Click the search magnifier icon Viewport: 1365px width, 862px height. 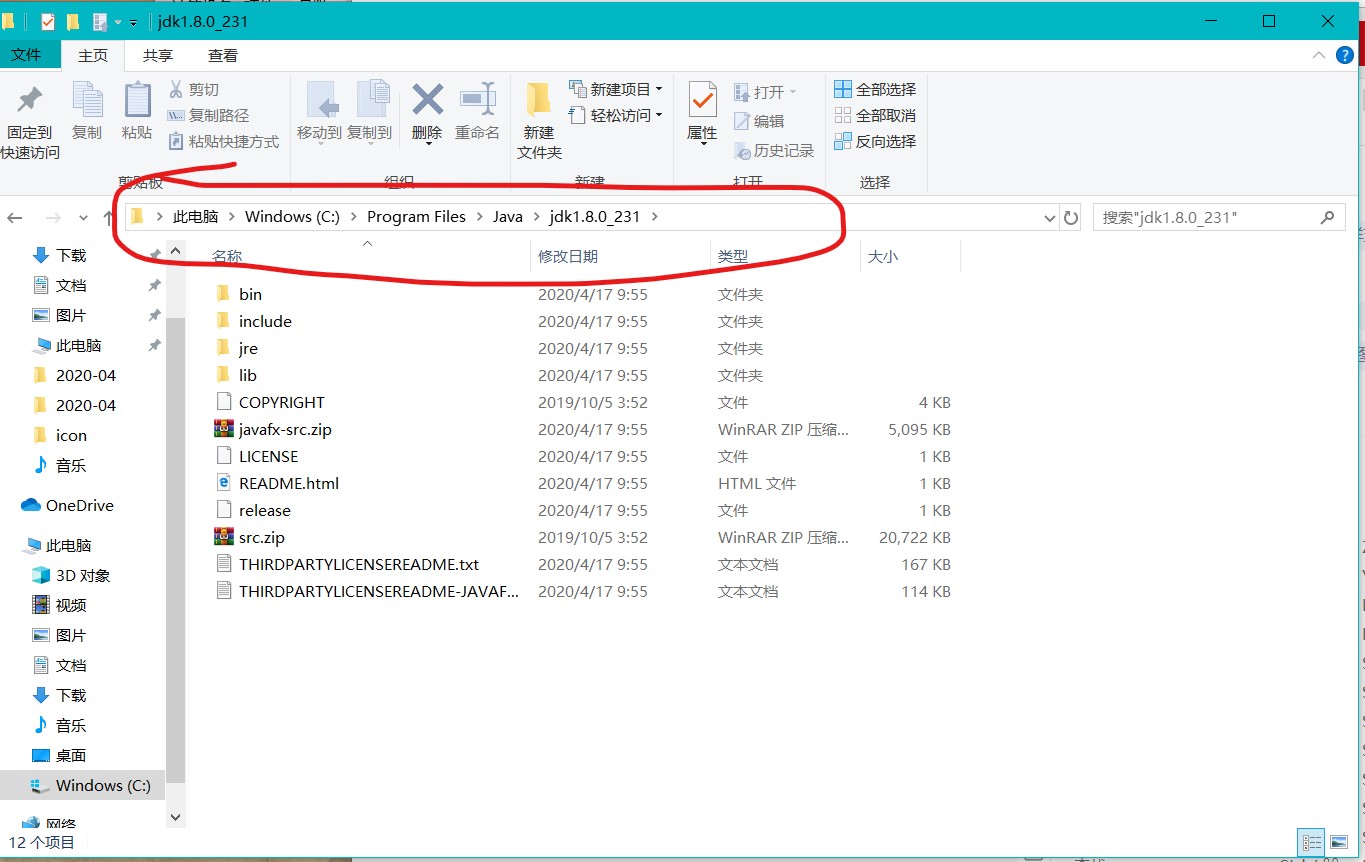pyautogui.click(x=1327, y=217)
